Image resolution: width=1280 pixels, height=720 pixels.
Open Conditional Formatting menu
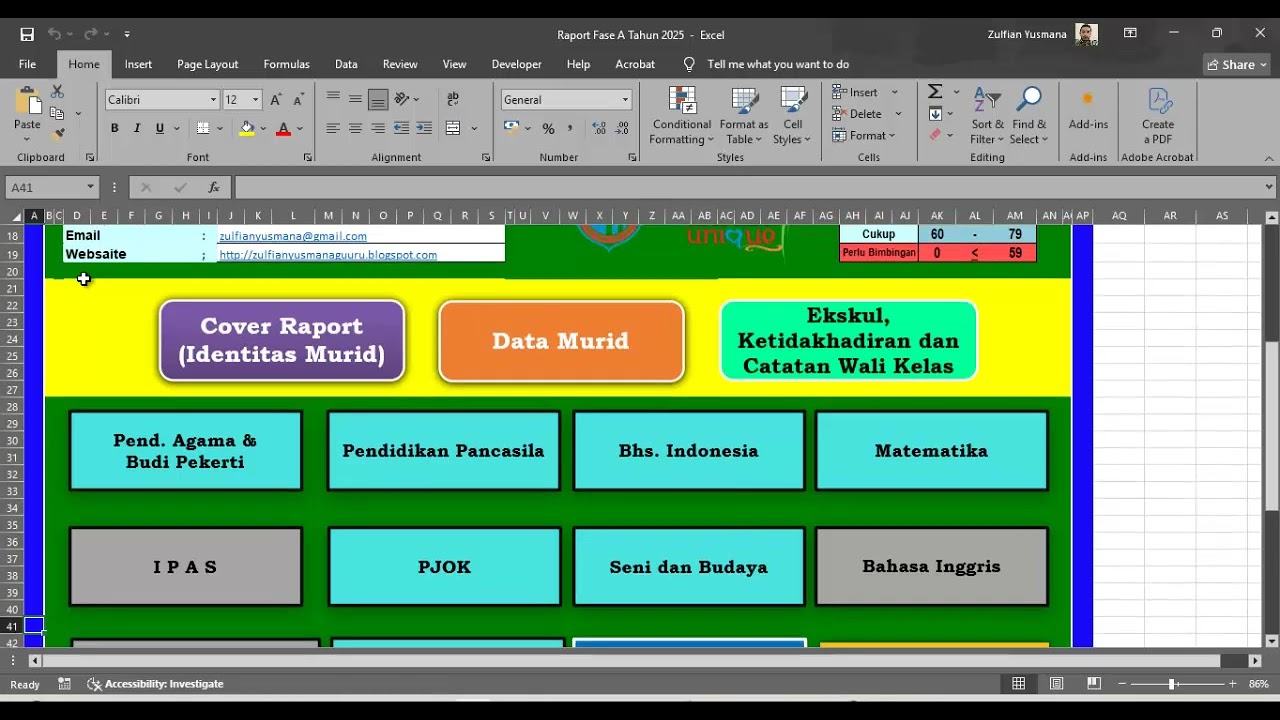point(682,116)
